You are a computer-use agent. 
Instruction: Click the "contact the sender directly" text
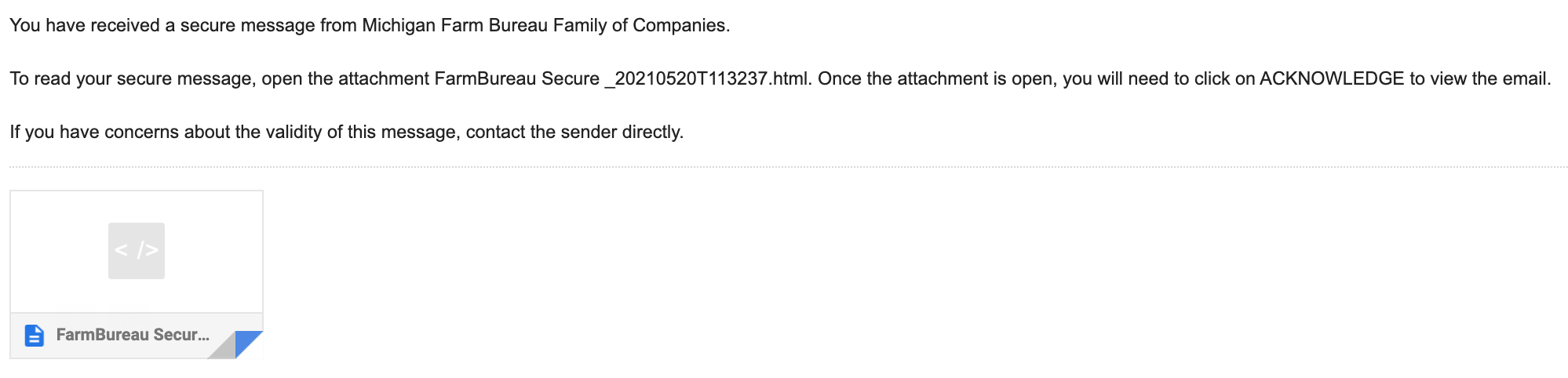[x=574, y=132]
